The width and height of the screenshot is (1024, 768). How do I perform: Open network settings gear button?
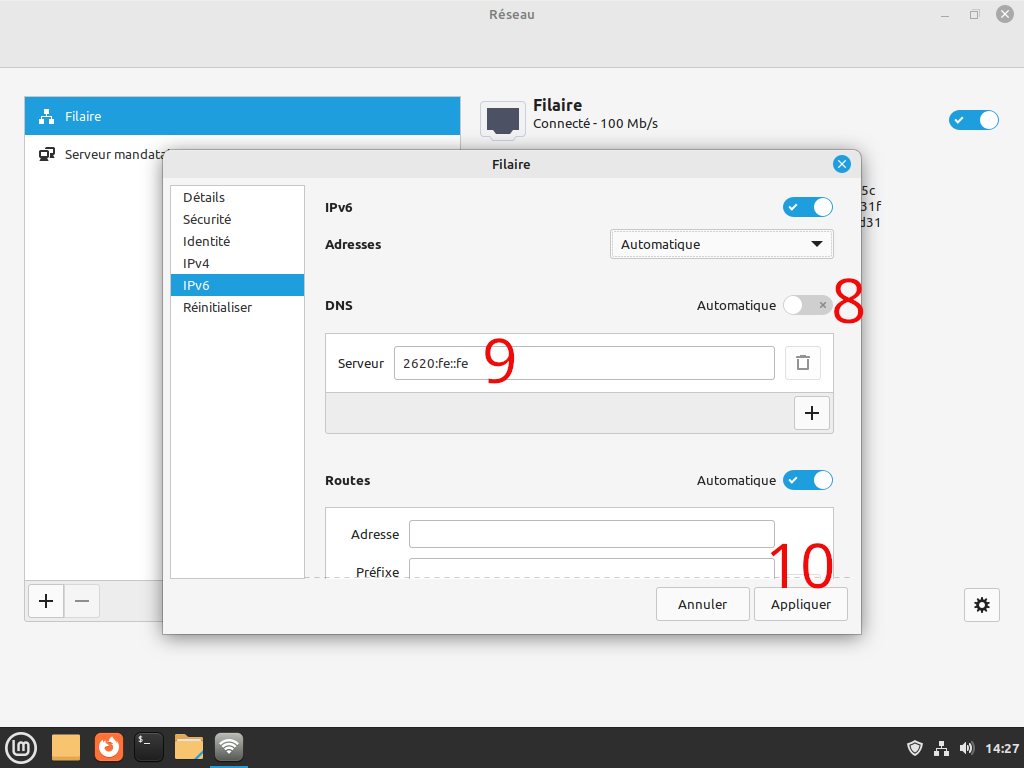pos(982,604)
